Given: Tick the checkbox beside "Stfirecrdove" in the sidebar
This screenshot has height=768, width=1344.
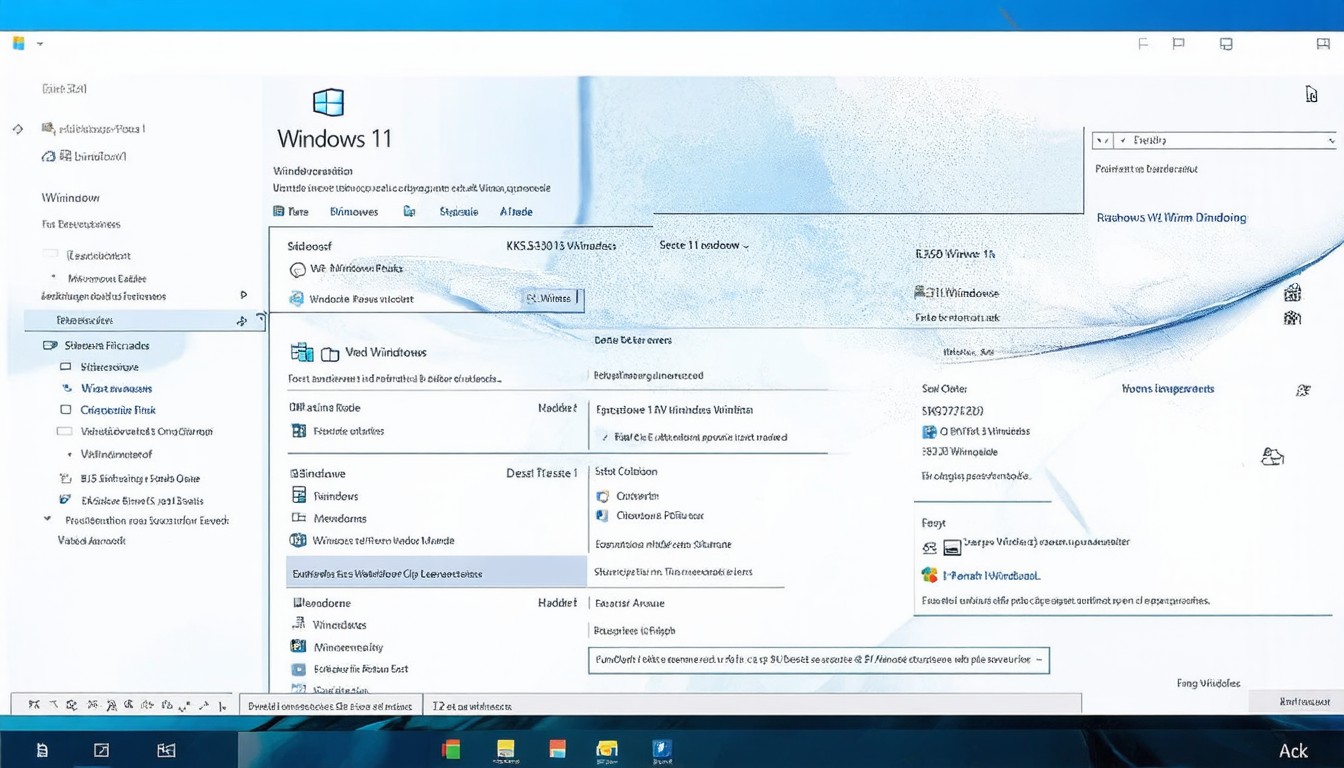Looking at the screenshot, I should 66,368.
